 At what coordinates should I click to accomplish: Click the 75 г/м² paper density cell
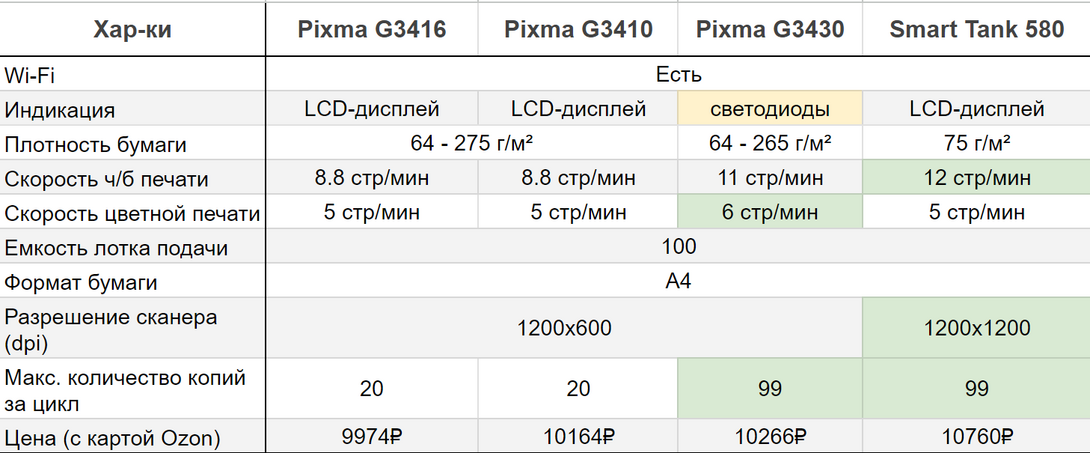click(976, 144)
